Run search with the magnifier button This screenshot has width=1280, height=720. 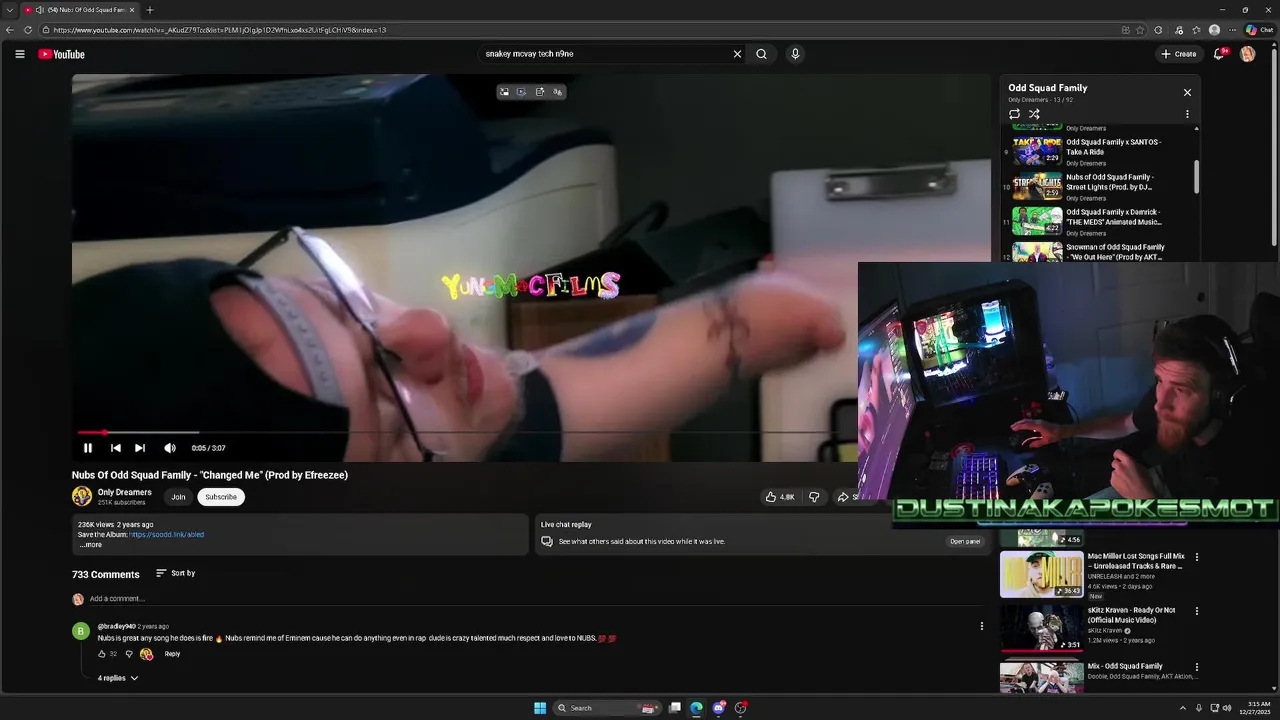point(761,54)
